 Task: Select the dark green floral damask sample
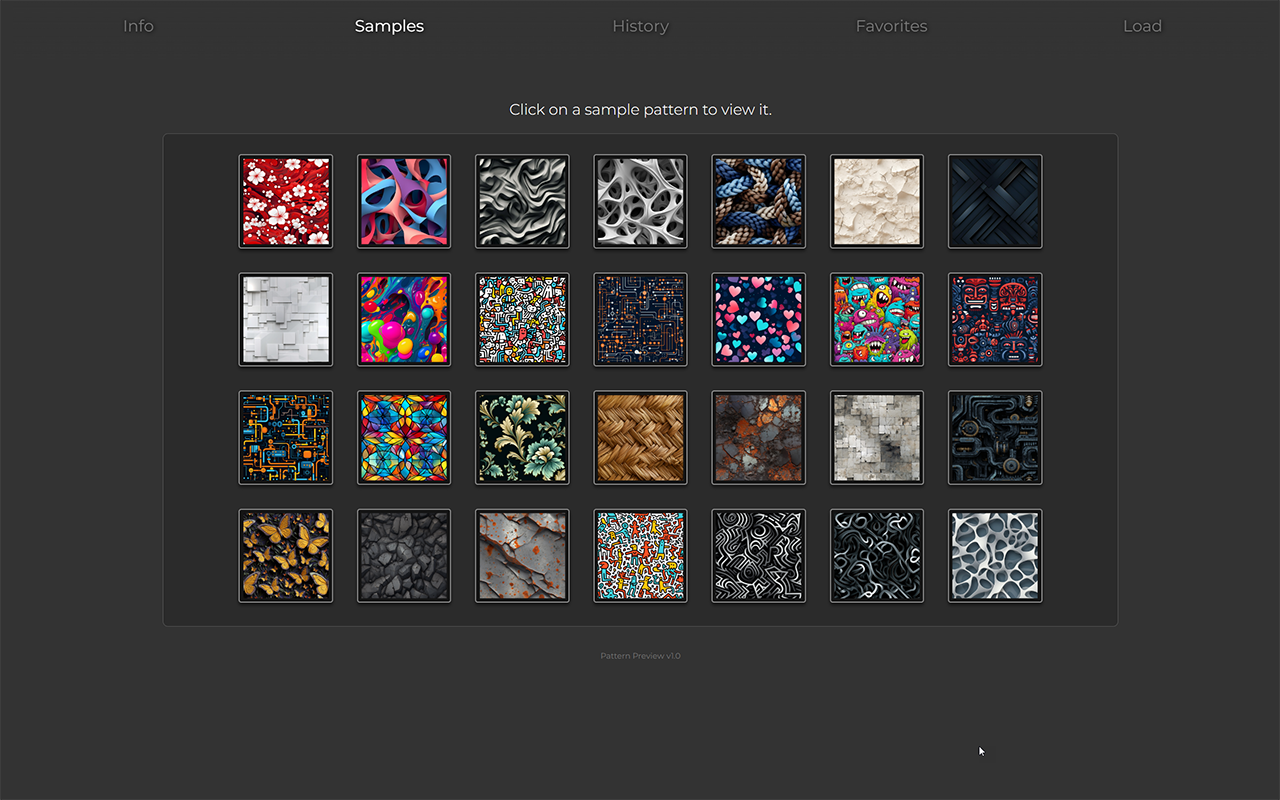522,437
